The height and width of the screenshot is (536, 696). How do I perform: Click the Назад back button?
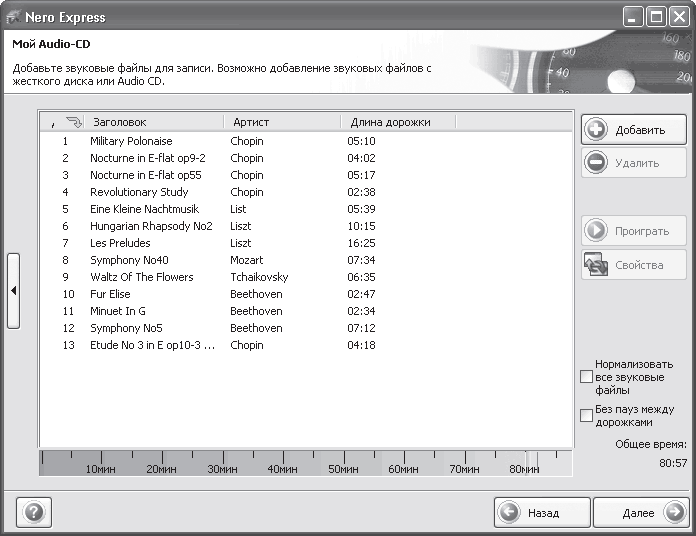541,513
